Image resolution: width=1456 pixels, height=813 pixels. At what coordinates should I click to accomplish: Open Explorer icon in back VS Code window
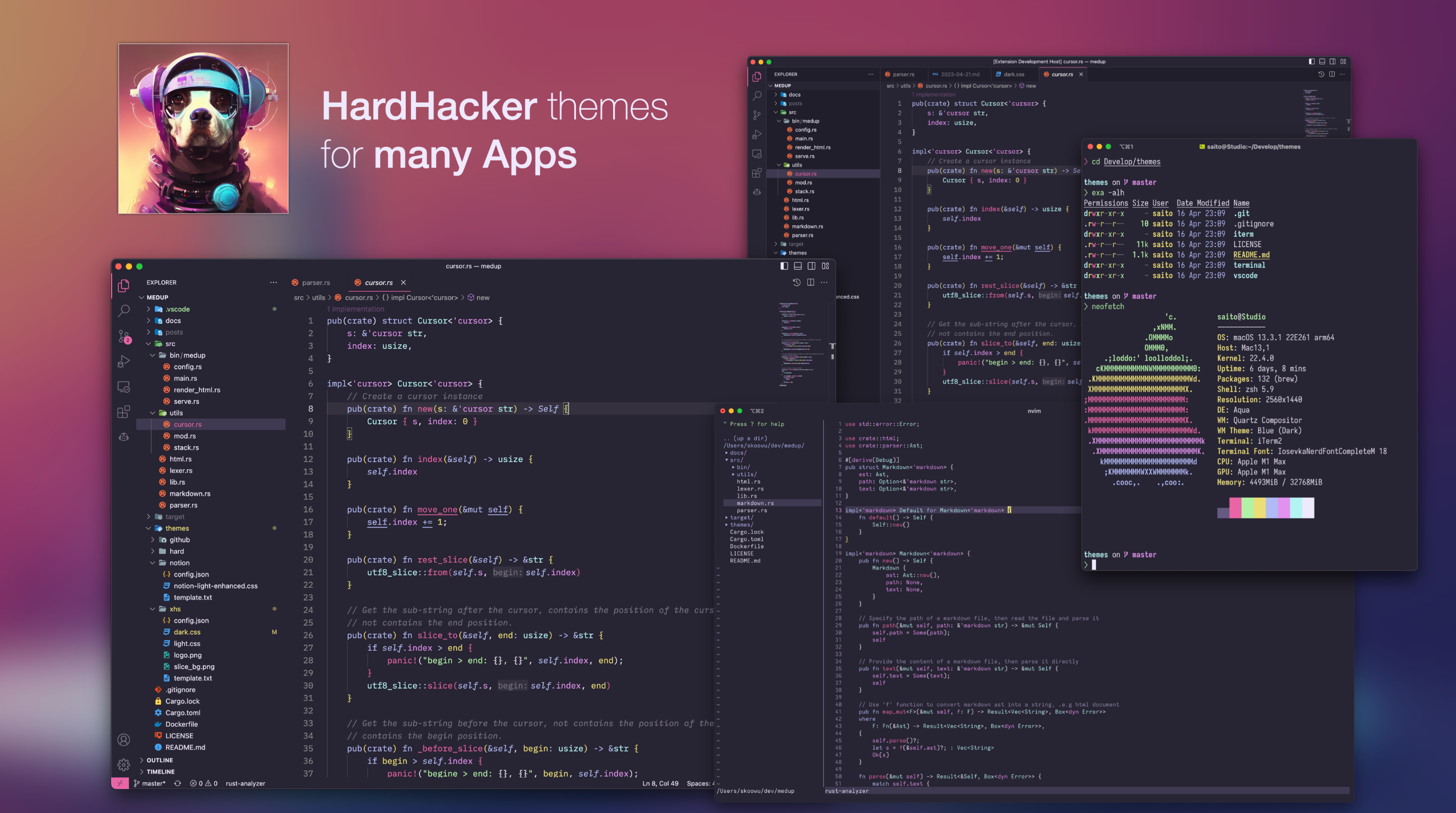point(757,77)
